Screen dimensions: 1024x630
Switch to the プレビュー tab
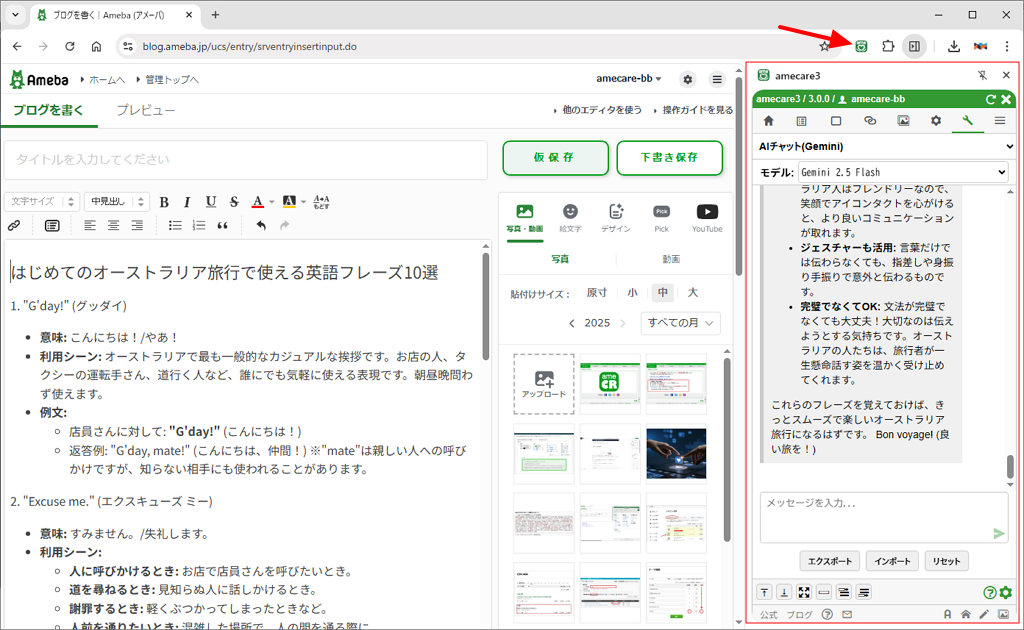click(145, 110)
